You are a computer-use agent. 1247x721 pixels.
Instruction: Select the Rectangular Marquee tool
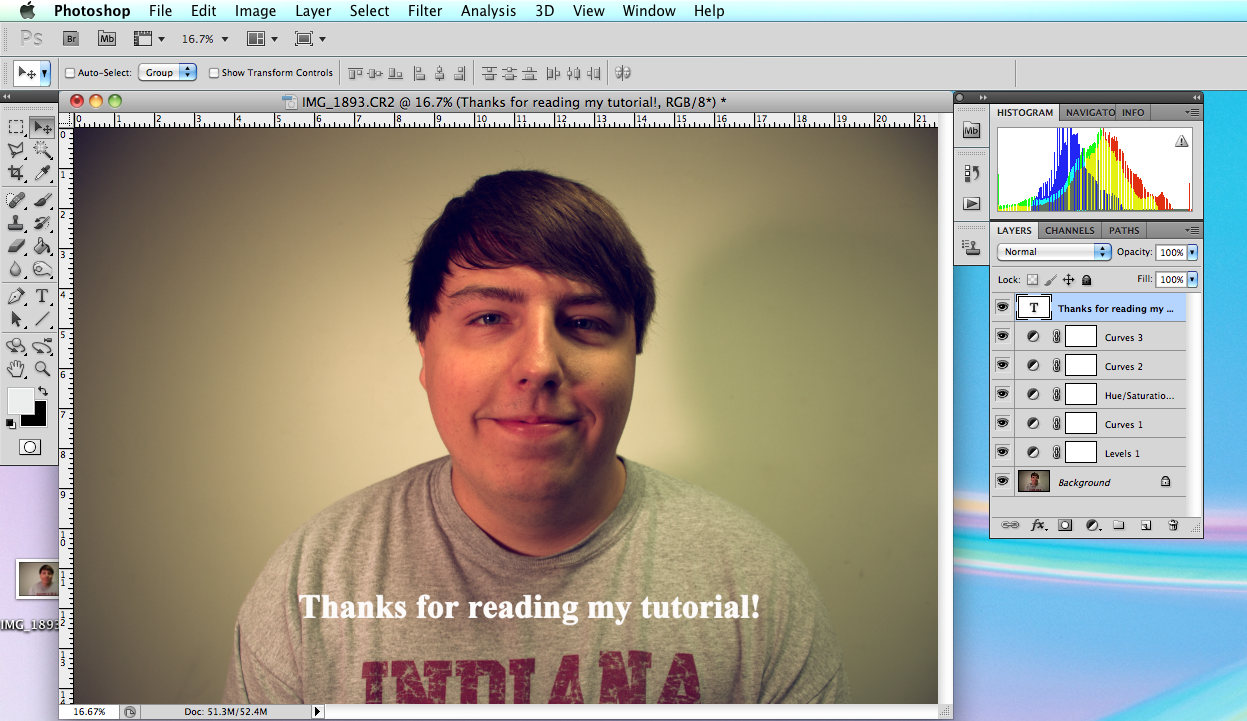click(16, 127)
